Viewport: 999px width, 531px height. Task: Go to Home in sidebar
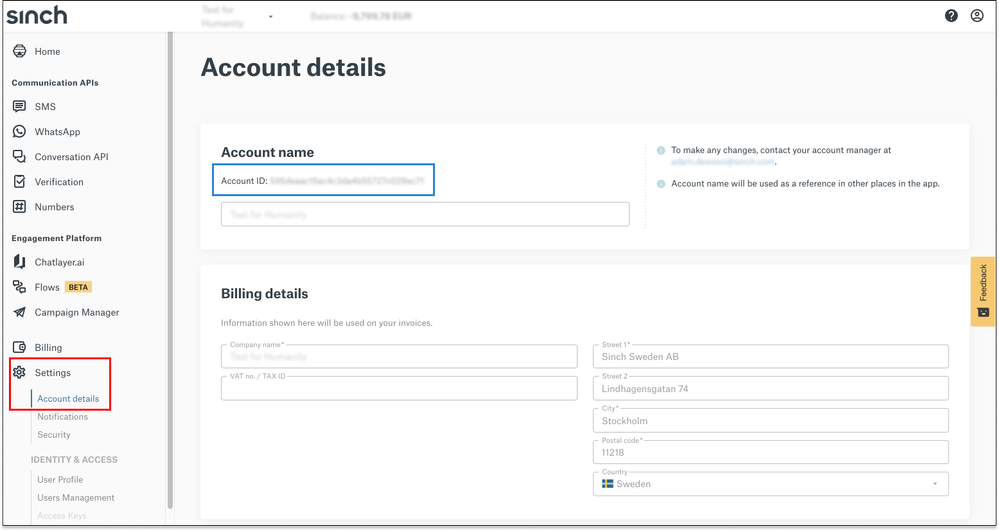click(x=47, y=52)
